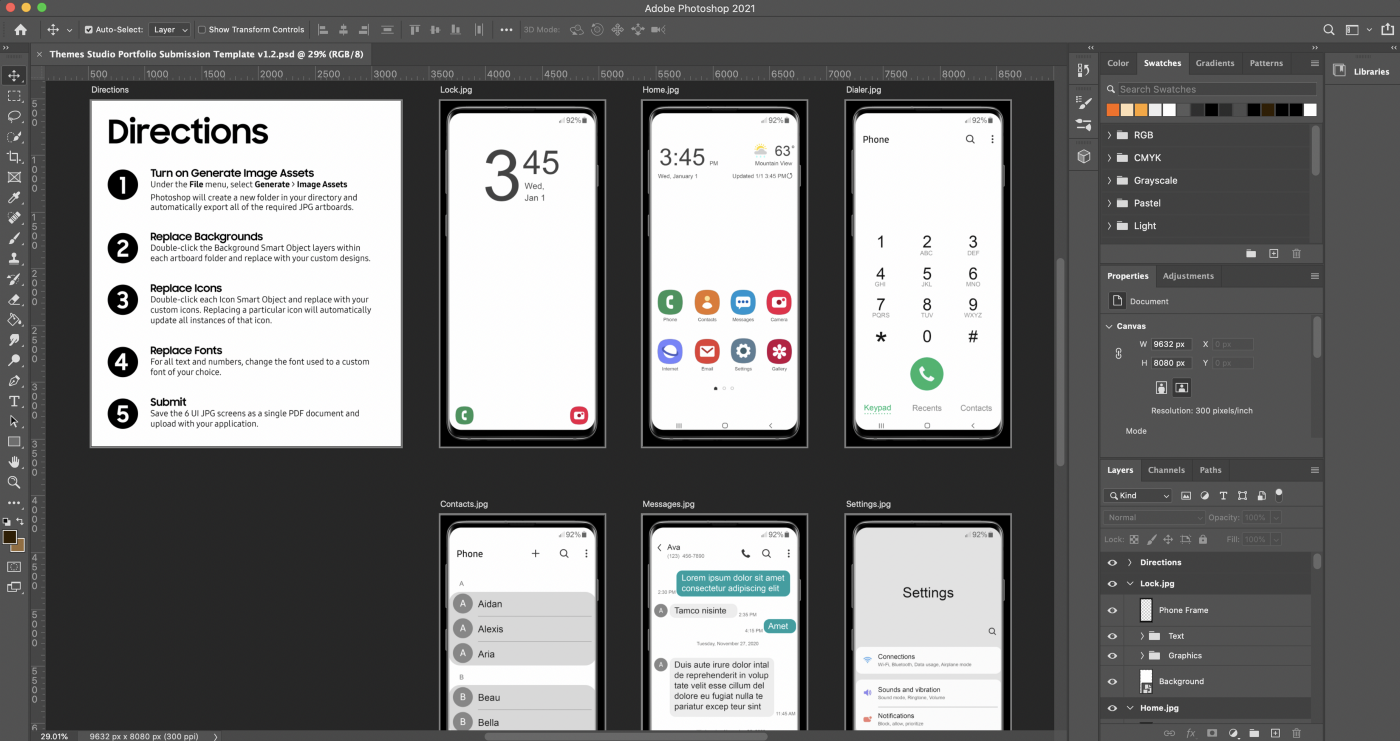Expand the Grayscale swatch group

[x=1109, y=181]
